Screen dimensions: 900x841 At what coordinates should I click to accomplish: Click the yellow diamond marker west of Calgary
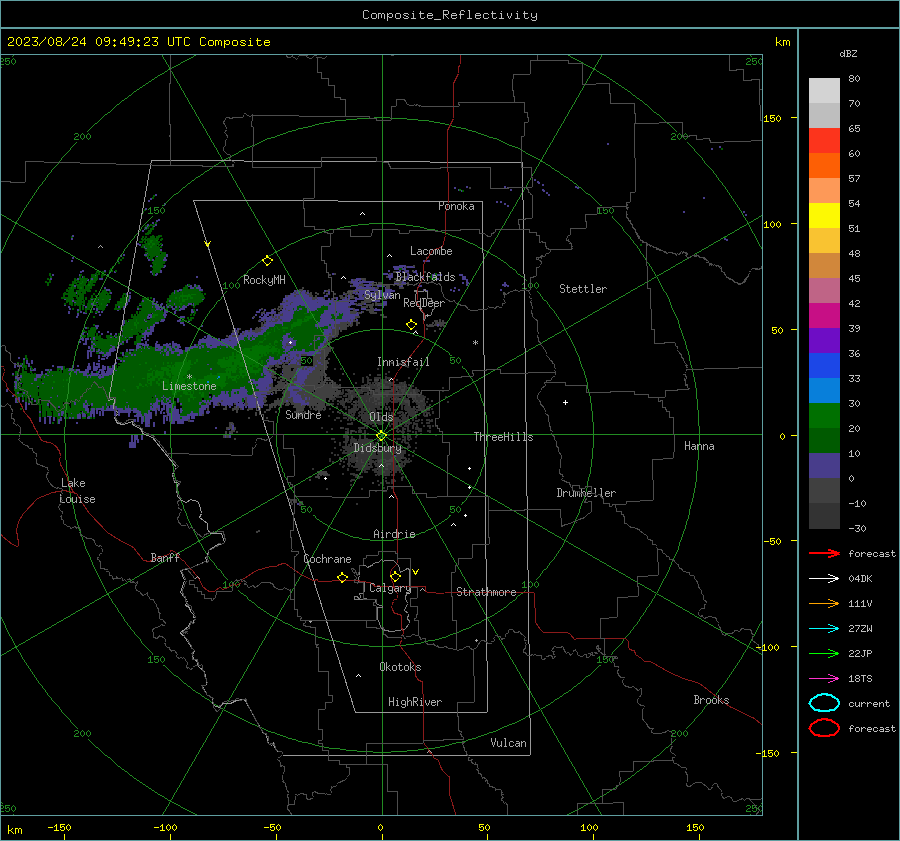click(x=342, y=578)
